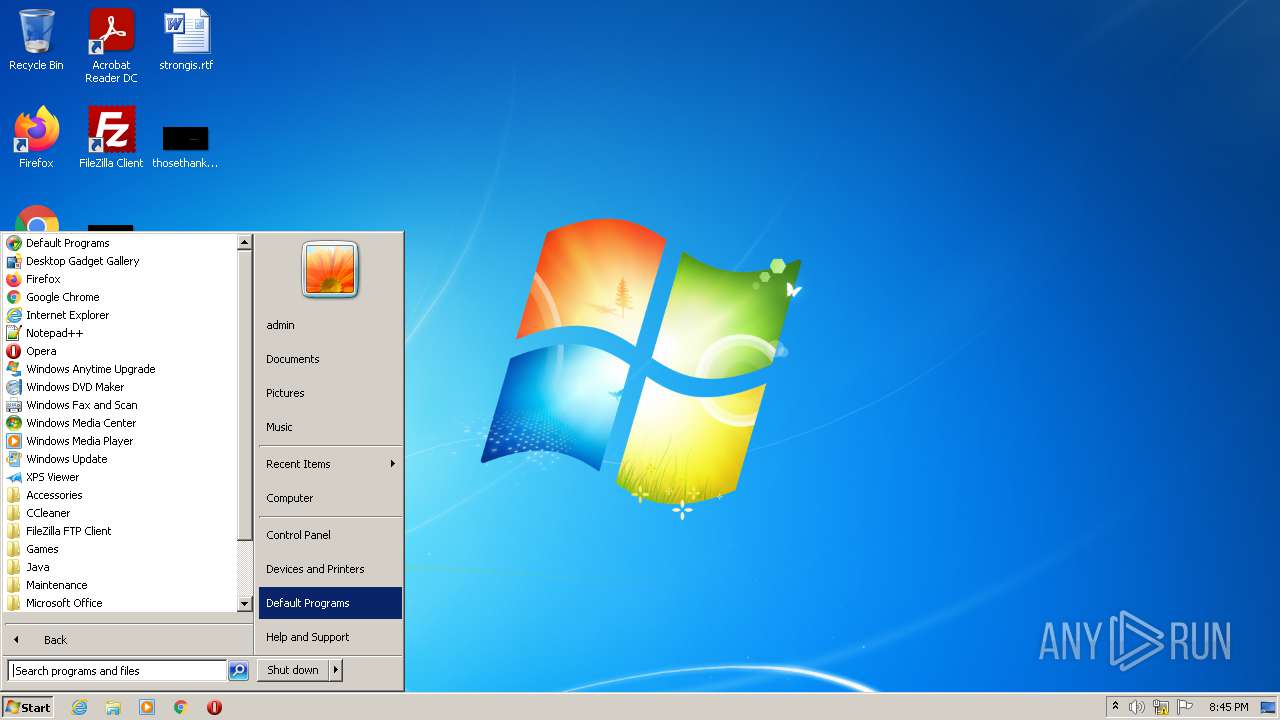Select Default Programs in right pane
This screenshot has height=720, width=1280.
click(330, 603)
